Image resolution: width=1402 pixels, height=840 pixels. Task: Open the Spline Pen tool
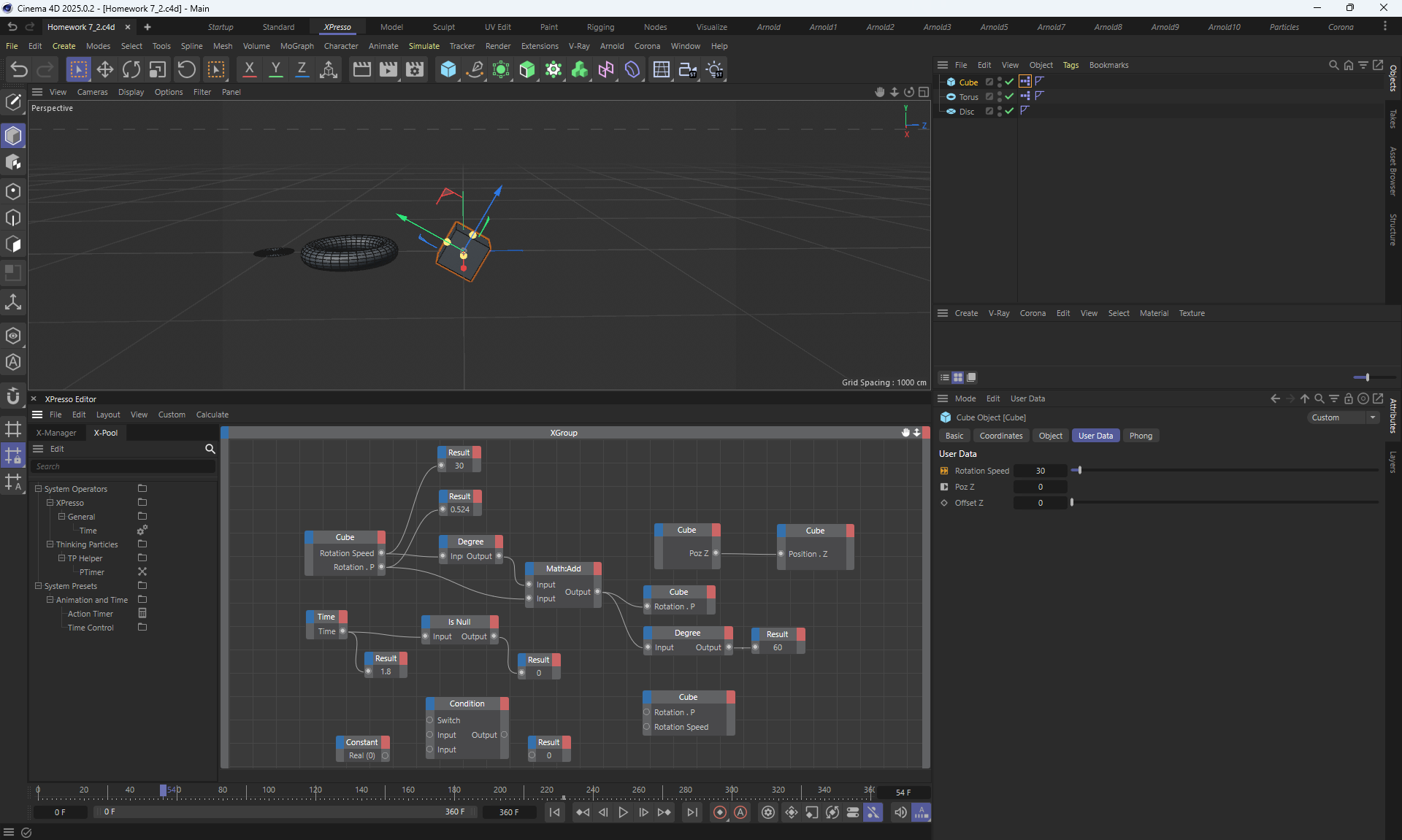point(475,70)
